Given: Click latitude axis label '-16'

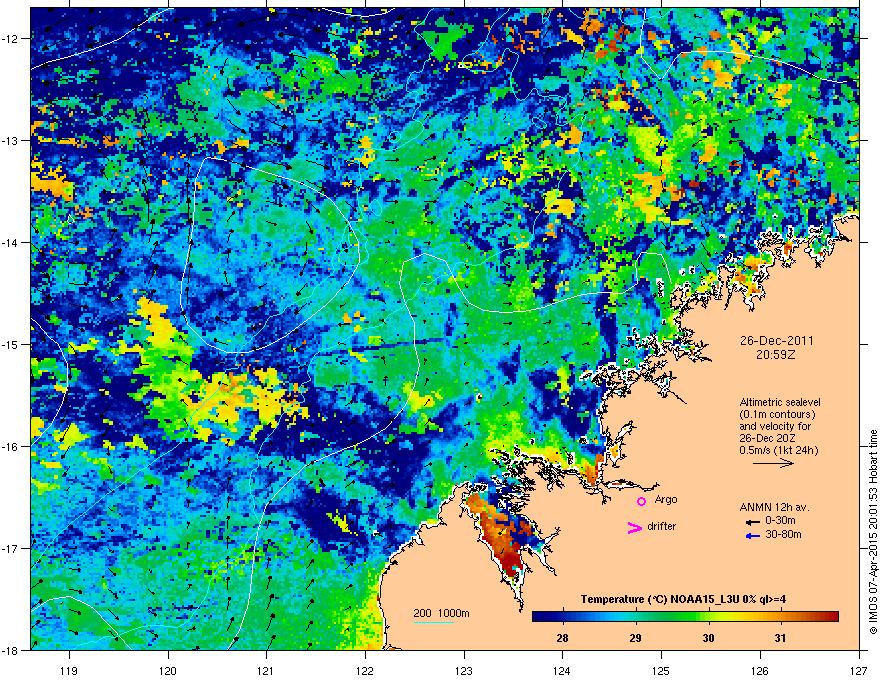Looking at the screenshot, I should coord(11,447).
